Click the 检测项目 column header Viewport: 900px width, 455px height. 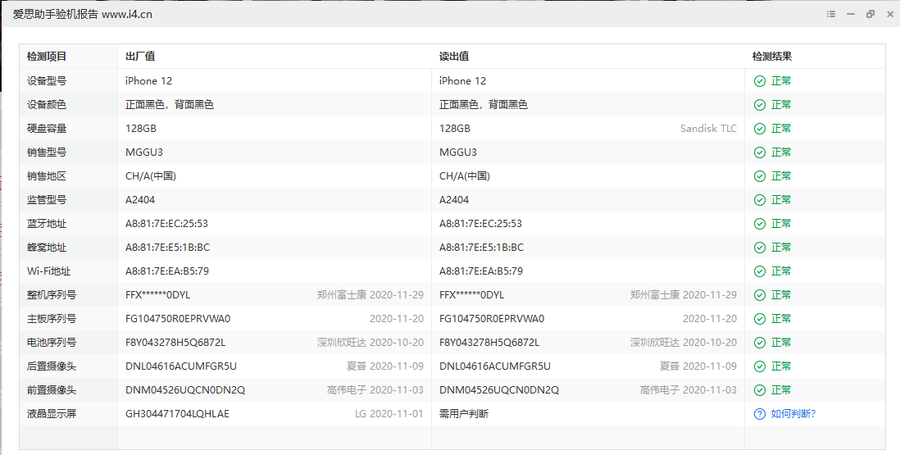point(47,57)
